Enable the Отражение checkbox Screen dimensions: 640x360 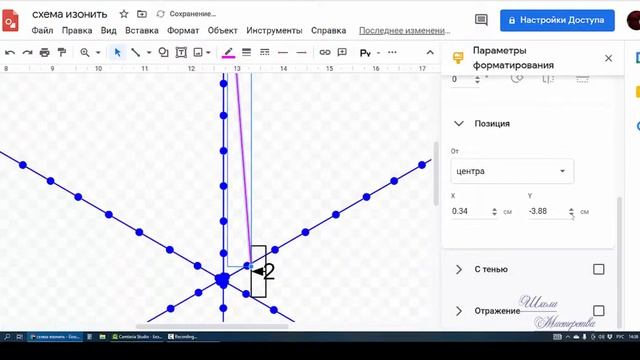coord(598,311)
